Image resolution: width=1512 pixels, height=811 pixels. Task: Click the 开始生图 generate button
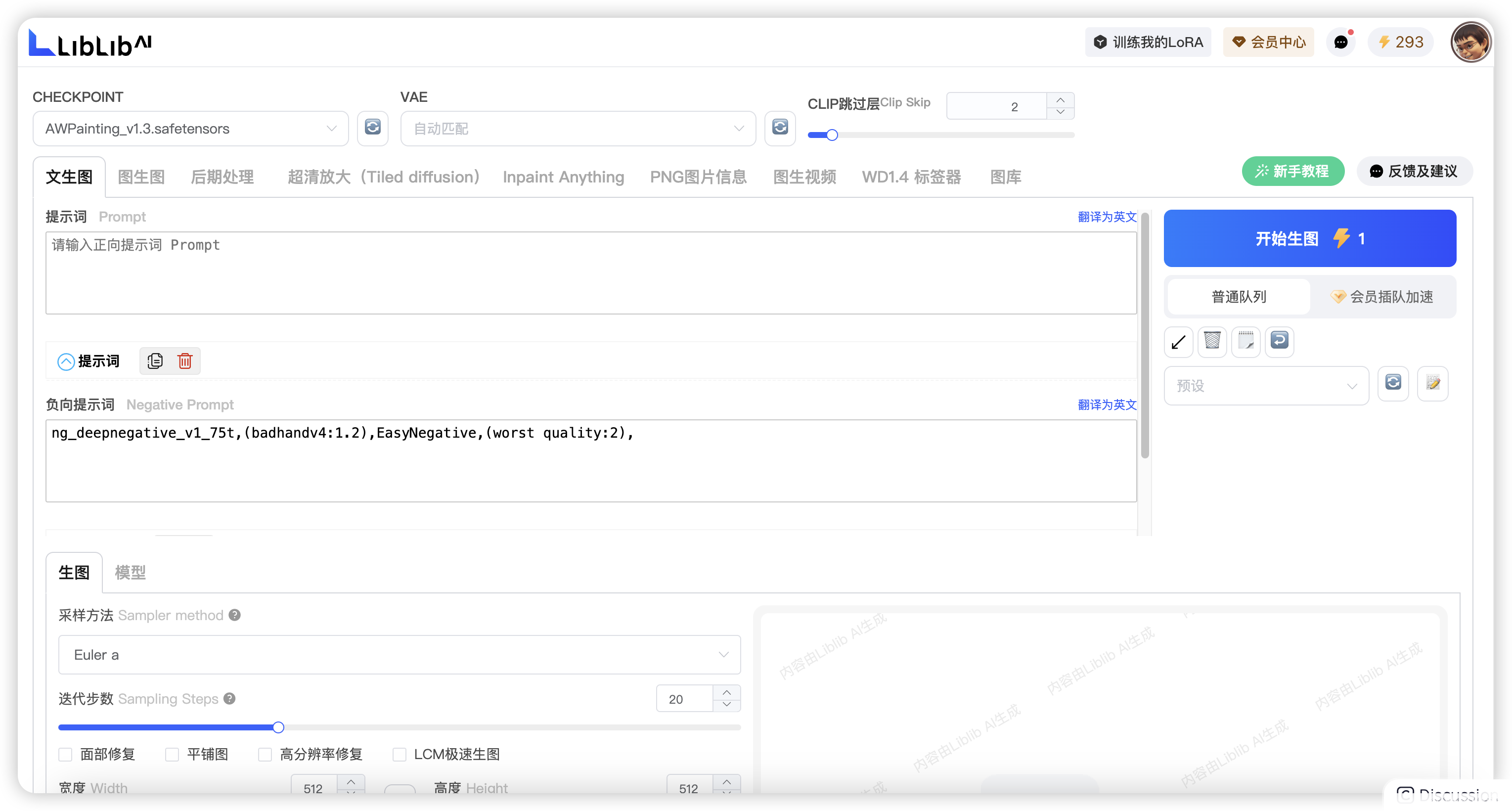pyautogui.click(x=1309, y=238)
